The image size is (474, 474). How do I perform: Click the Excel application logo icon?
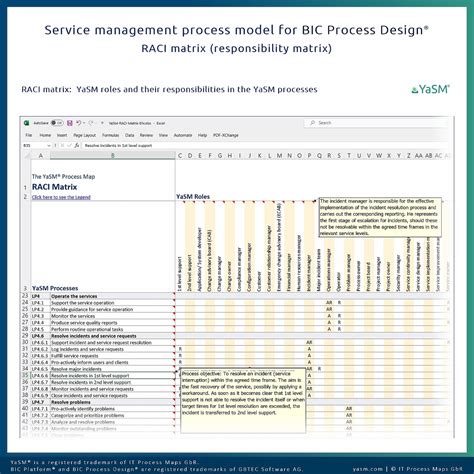click(x=27, y=123)
